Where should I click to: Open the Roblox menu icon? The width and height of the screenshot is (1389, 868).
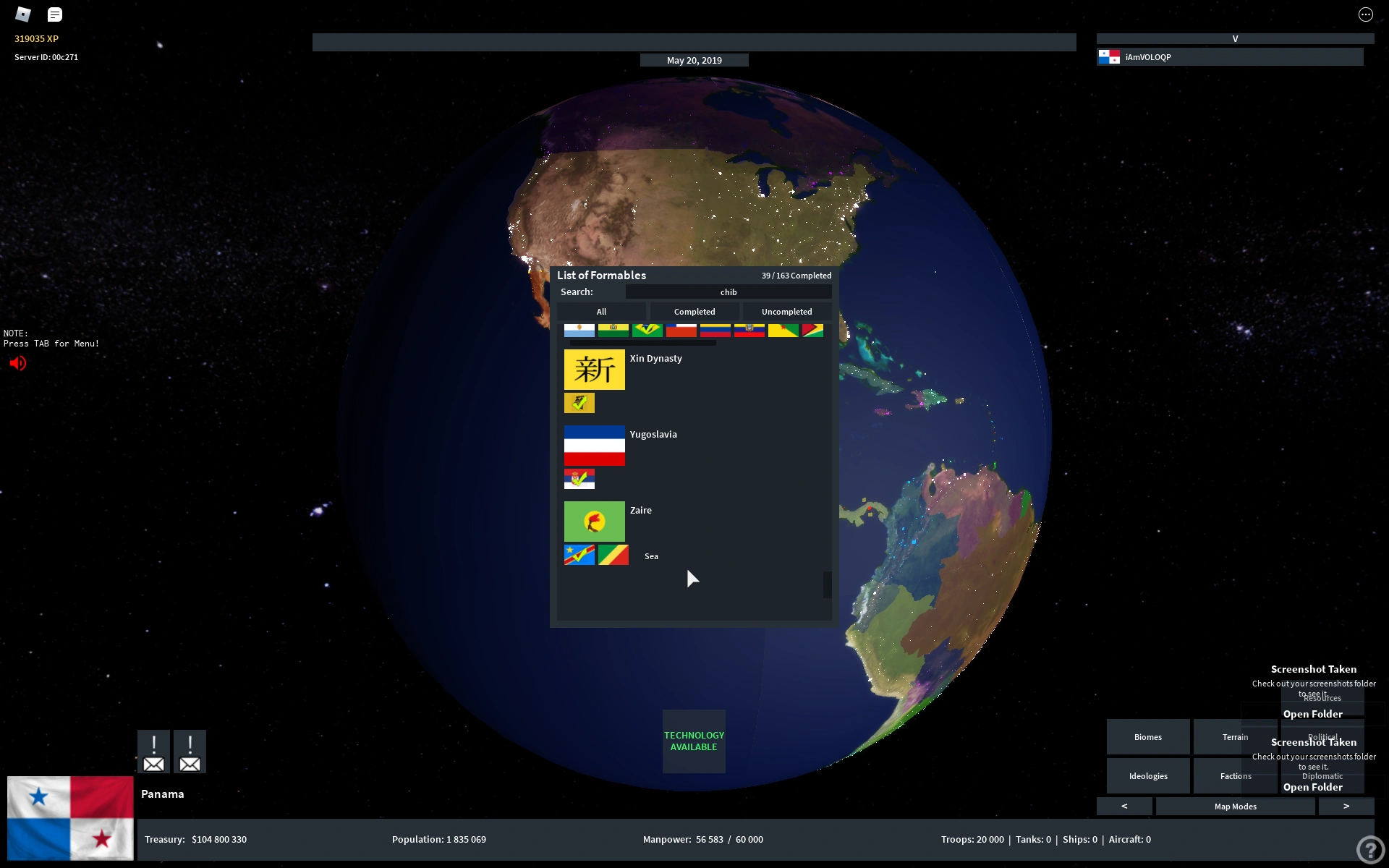click(23, 14)
